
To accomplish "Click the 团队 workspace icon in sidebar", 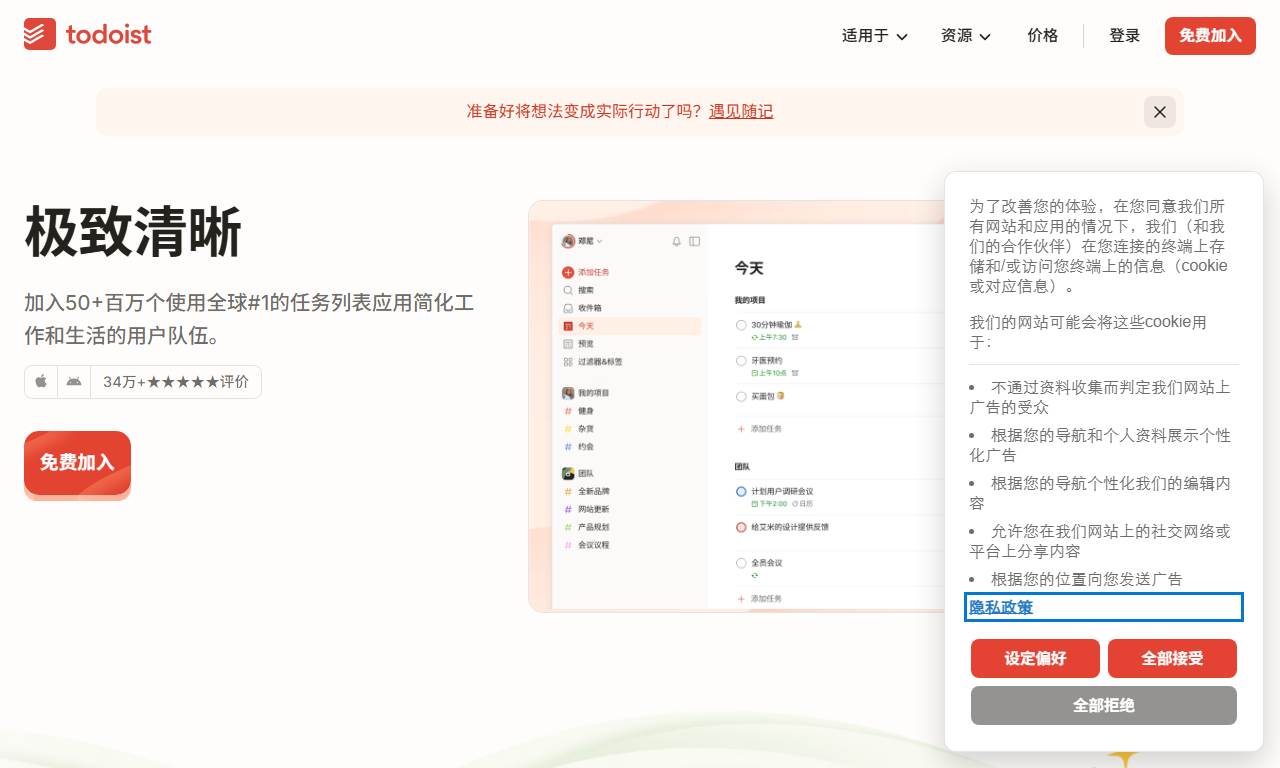I will pyautogui.click(x=568, y=473).
